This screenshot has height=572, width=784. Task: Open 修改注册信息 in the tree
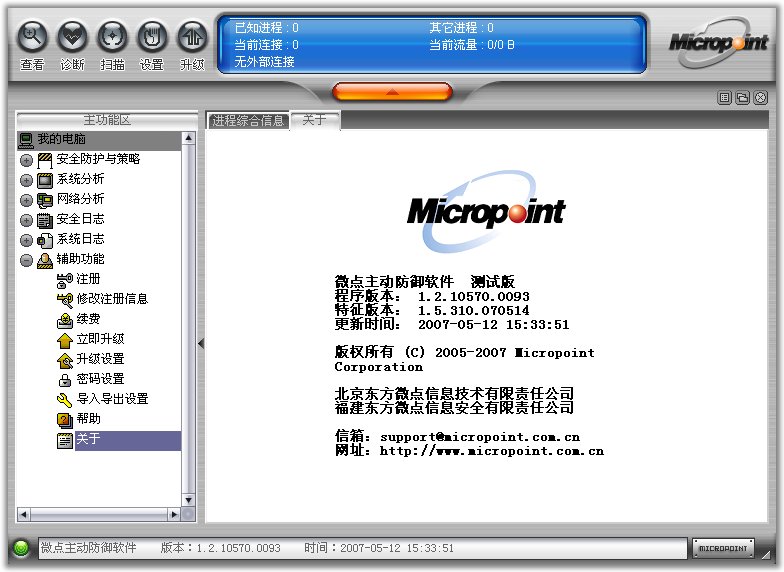coord(112,299)
